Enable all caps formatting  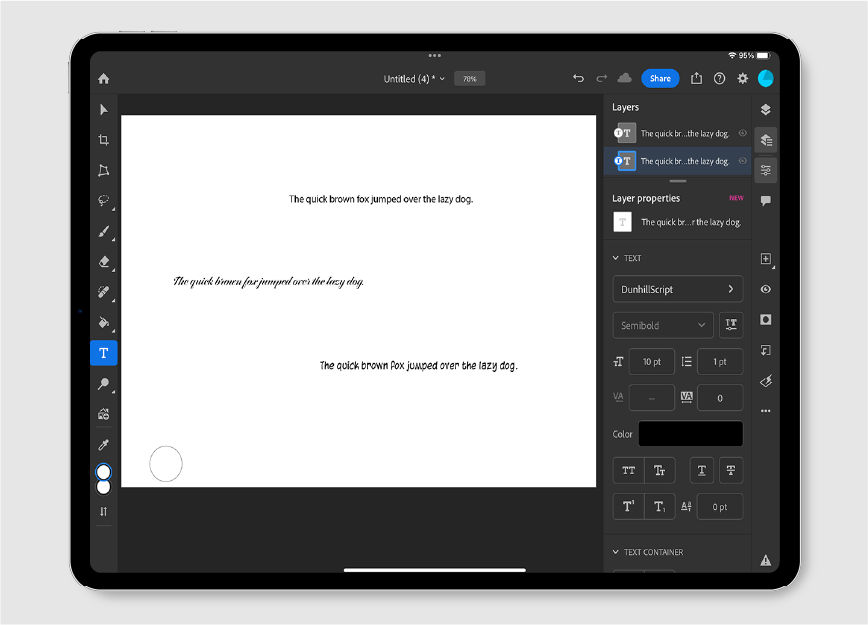(630, 470)
